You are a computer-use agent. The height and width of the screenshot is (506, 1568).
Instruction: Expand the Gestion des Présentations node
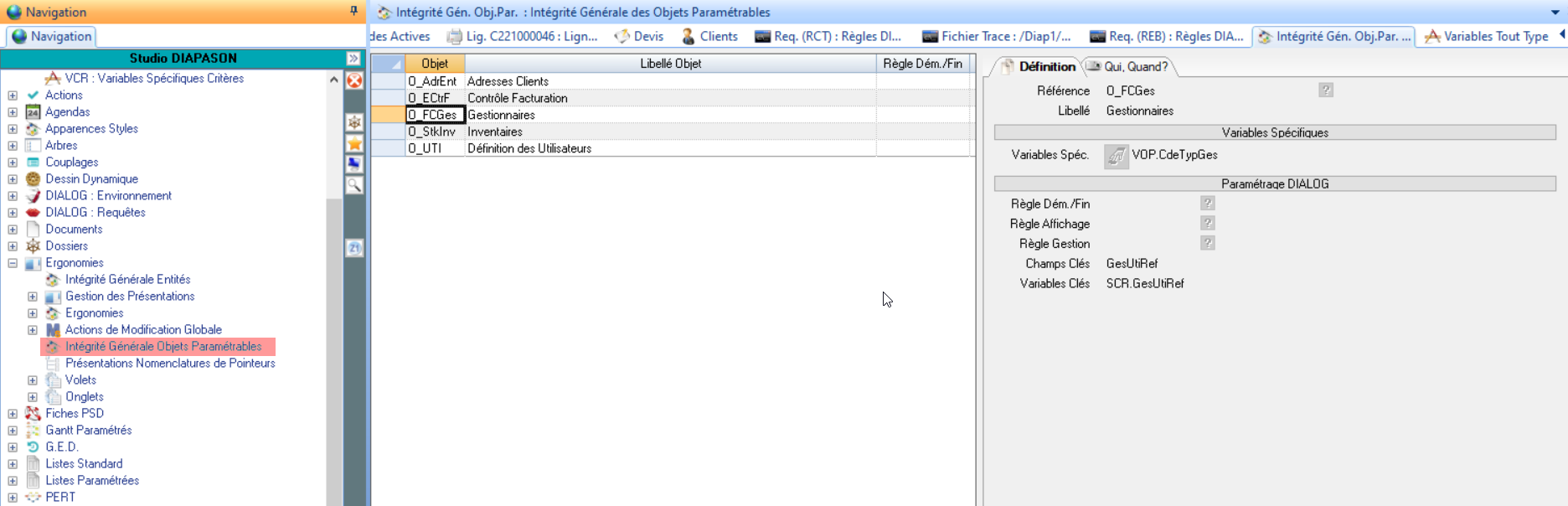[33, 297]
